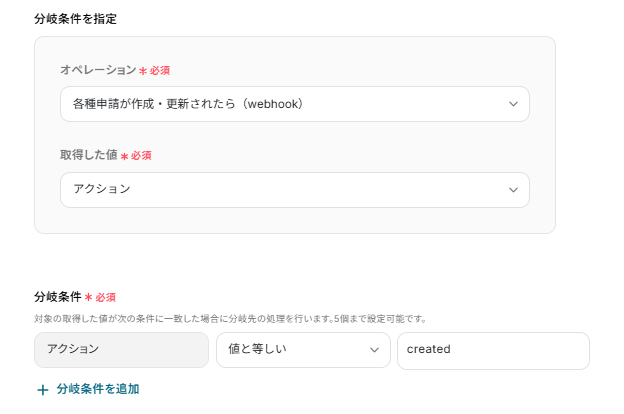Add a condition via 分岐条件を追加 link
This screenshot has height=414, width=624.
point(97,389)
